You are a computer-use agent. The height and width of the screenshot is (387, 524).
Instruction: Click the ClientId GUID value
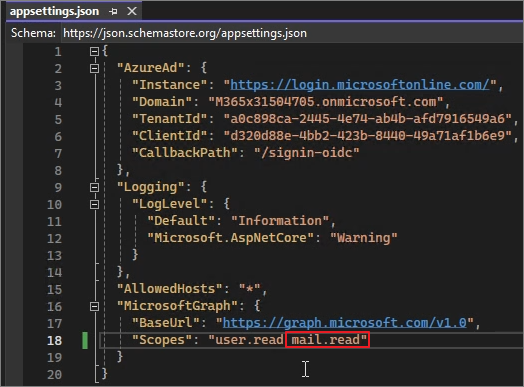pyautogui.click(x=368, y=136)
